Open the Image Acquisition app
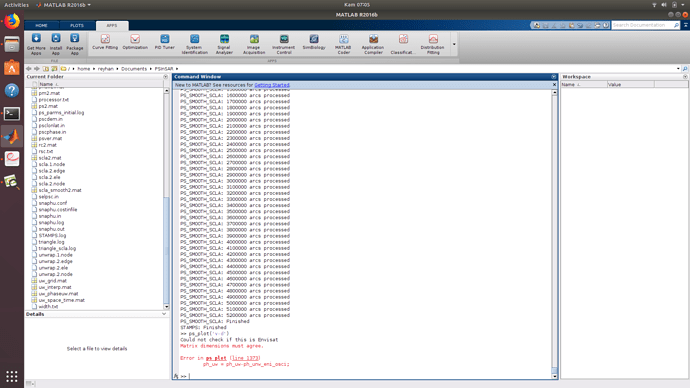Viewport: 690px width, 388px height. [x=254, y=44]
